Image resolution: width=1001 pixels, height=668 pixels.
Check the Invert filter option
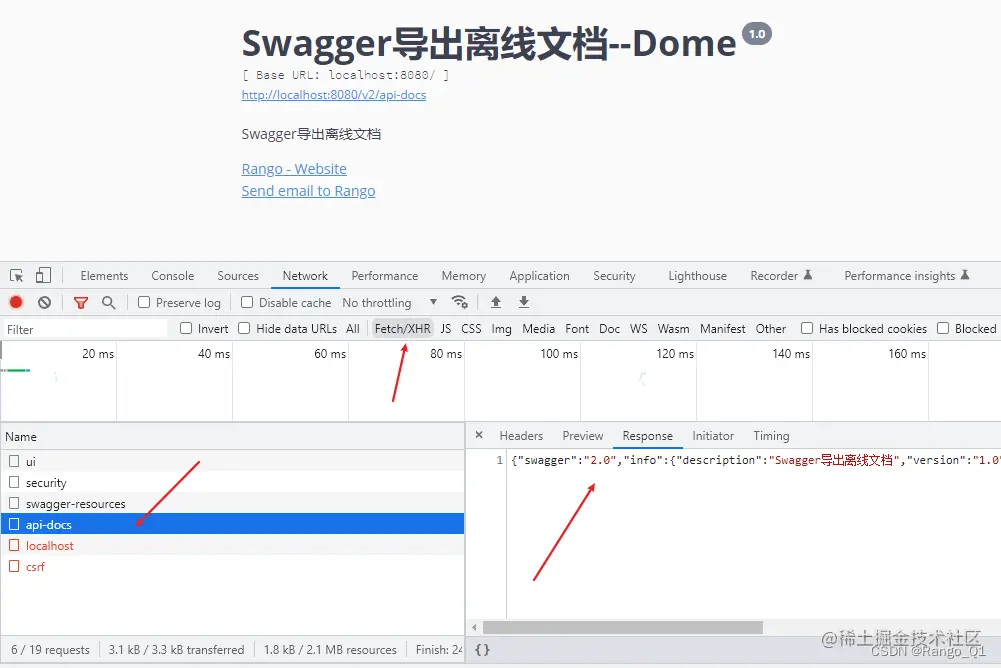tap(186, 328)
